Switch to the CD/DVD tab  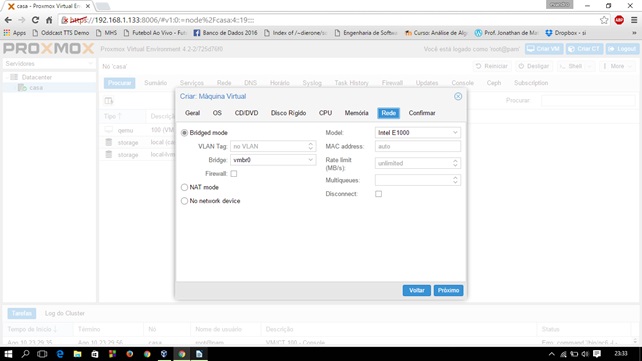click(x=246, y=113)
